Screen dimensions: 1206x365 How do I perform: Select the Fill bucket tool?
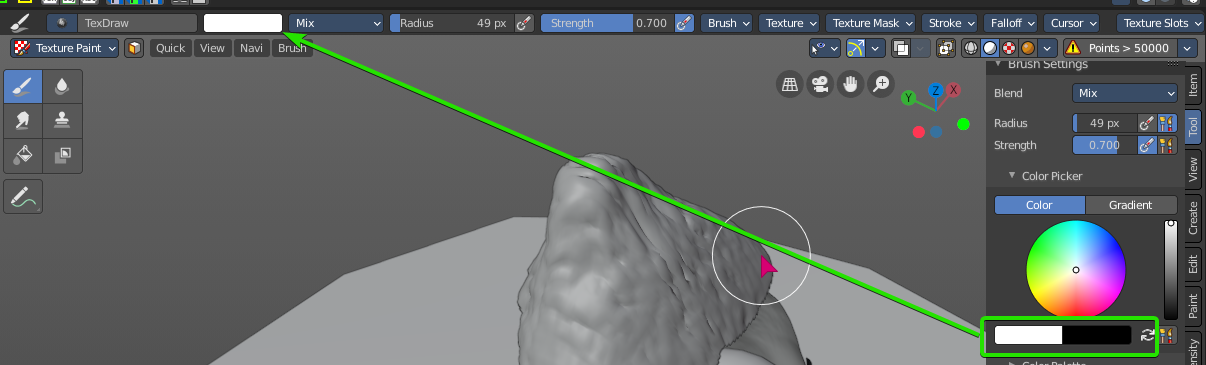click(23, 155)
